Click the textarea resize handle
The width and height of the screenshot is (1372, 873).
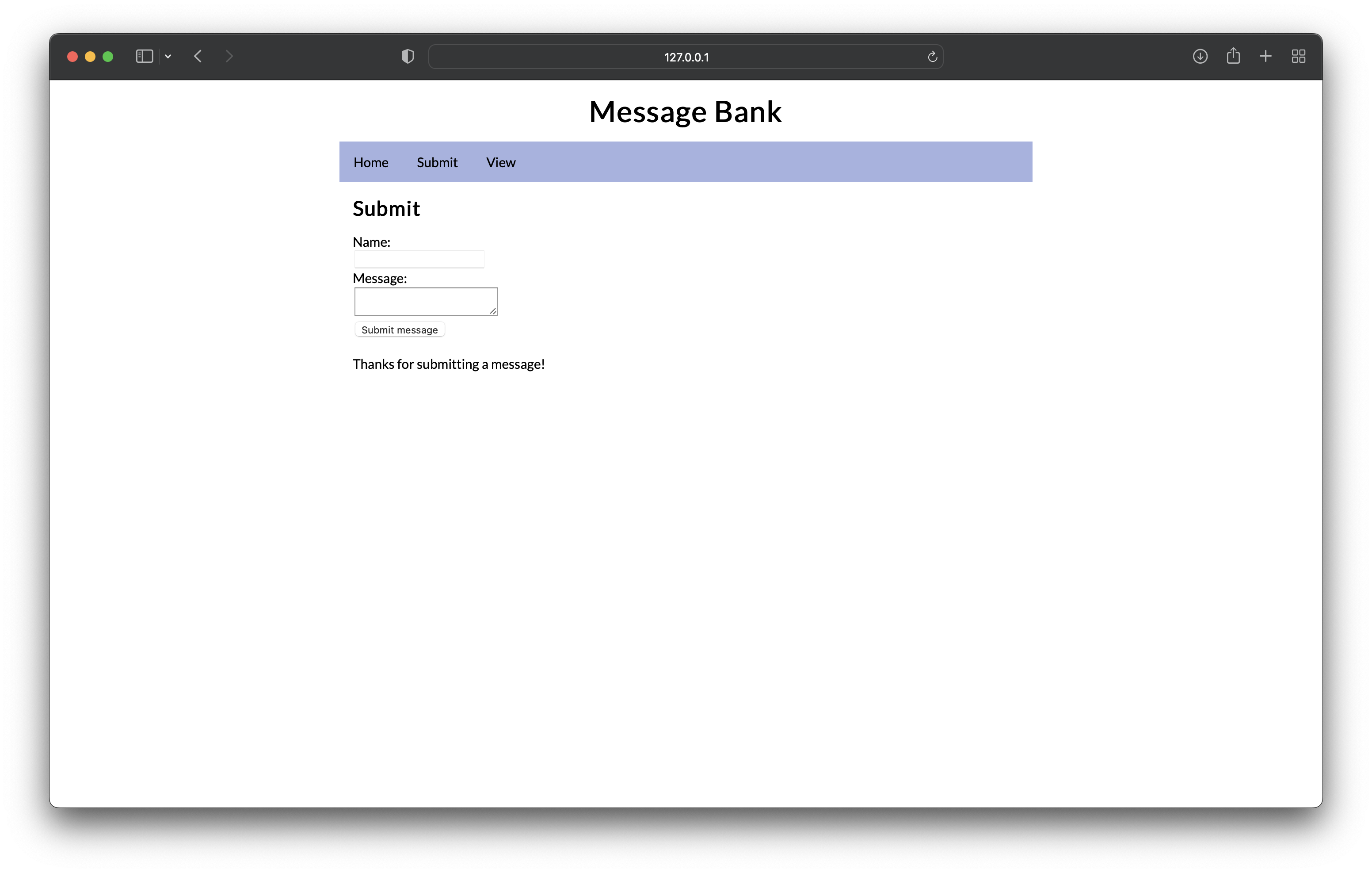pyautogui.click(x=493, y=311)
